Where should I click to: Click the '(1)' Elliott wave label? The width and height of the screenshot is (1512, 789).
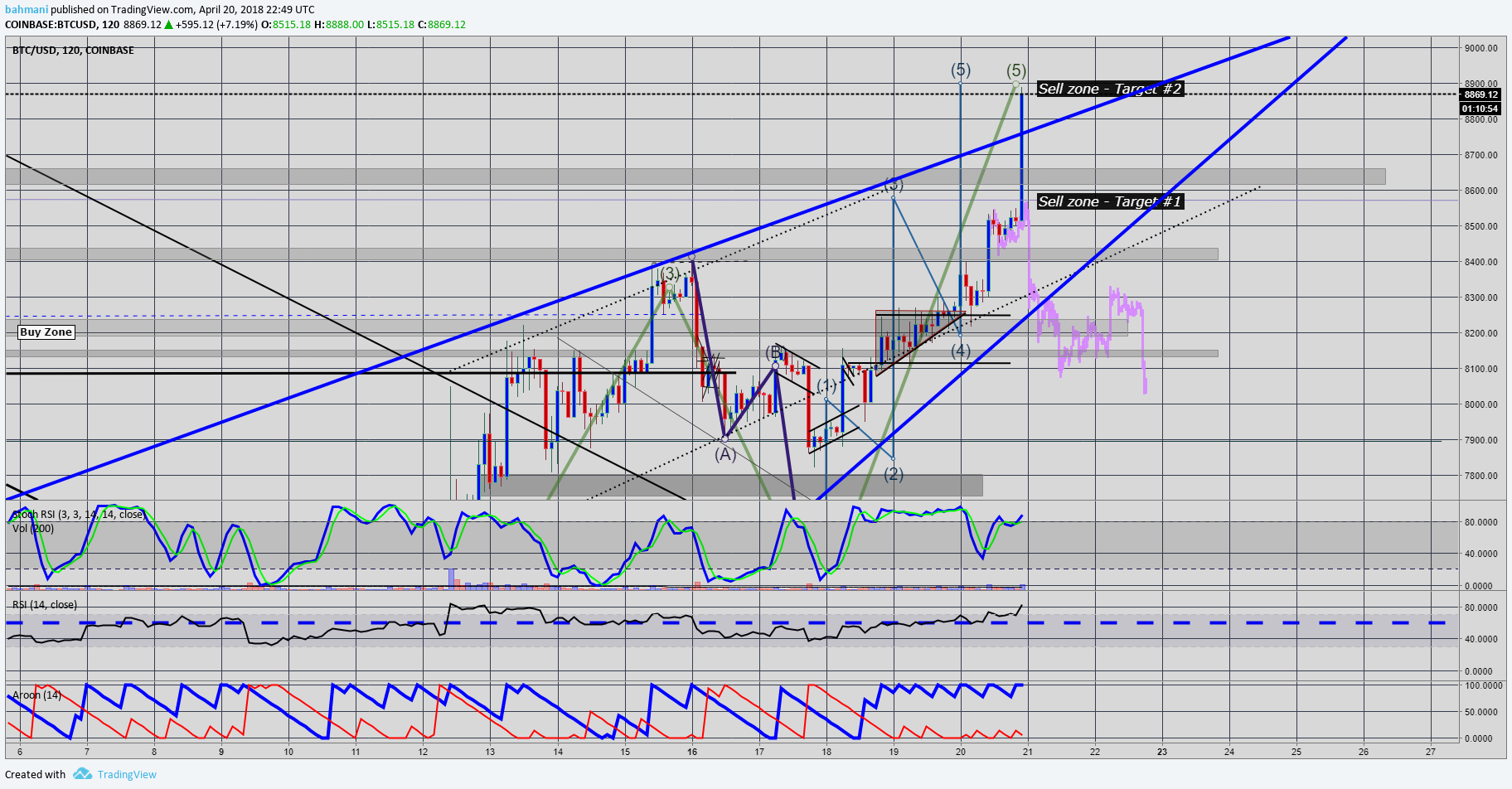tap(826, 386)
